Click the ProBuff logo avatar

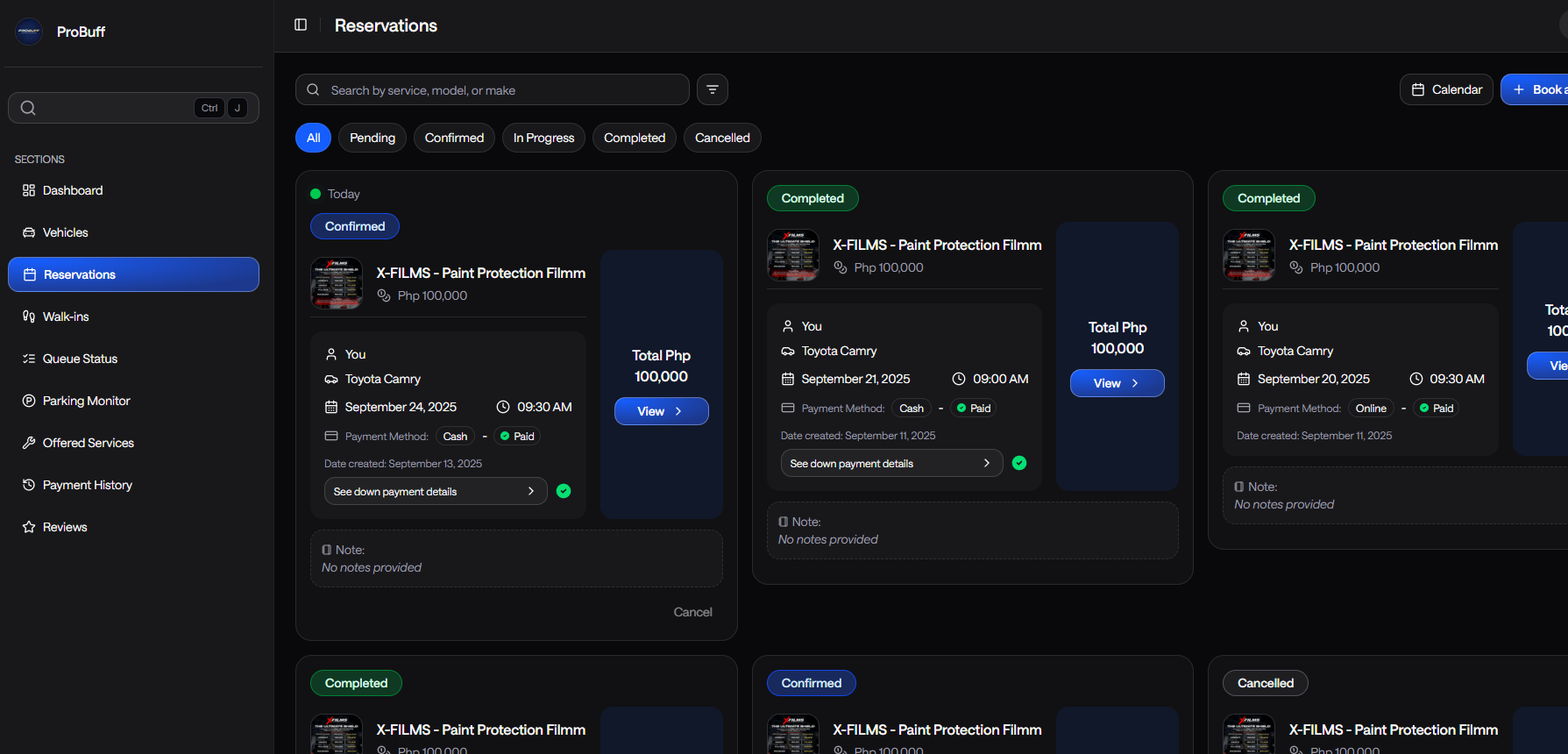[x=29, y=32]
